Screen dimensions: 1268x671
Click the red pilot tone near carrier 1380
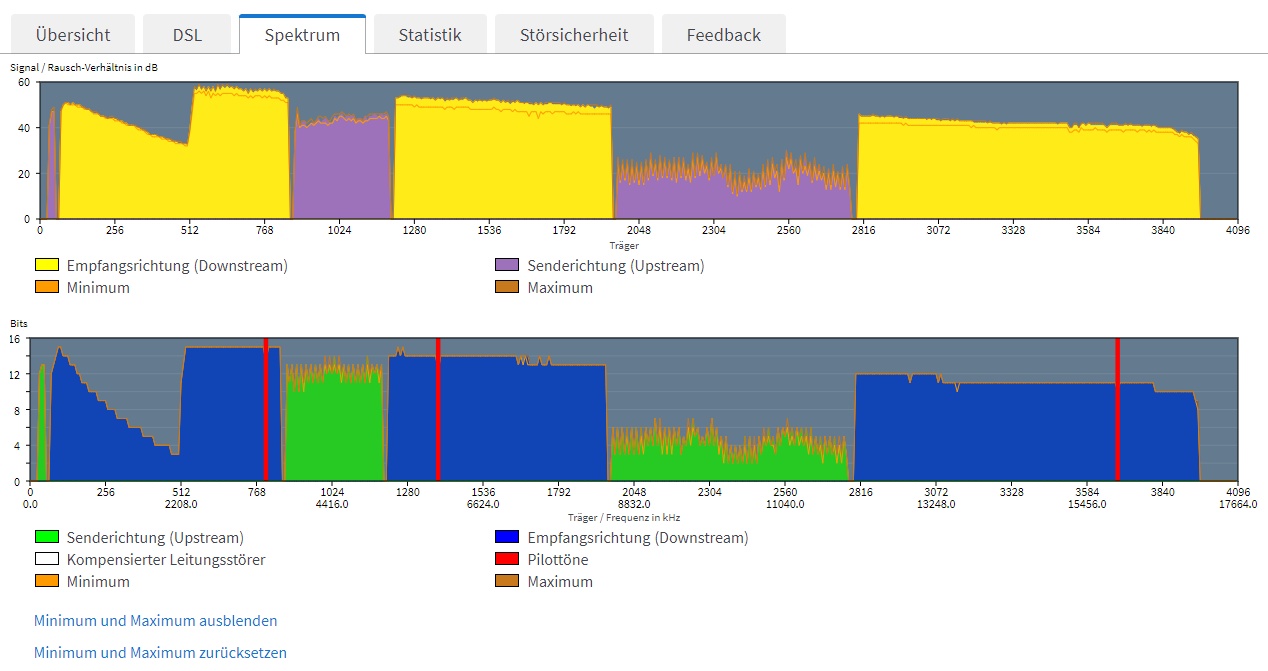pyautogui.click(x=438, y=410)
